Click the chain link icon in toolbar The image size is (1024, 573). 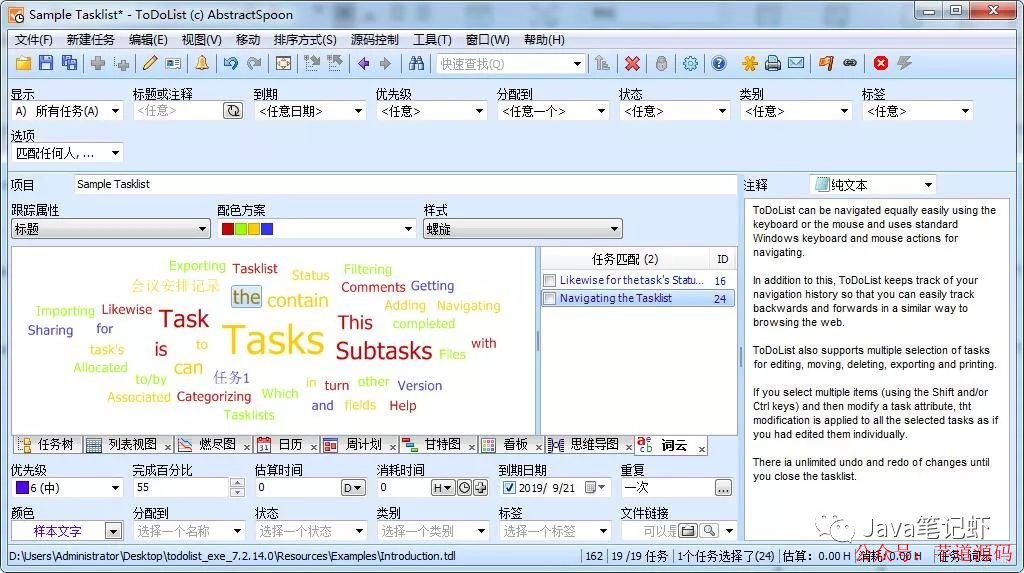(850, 63)
